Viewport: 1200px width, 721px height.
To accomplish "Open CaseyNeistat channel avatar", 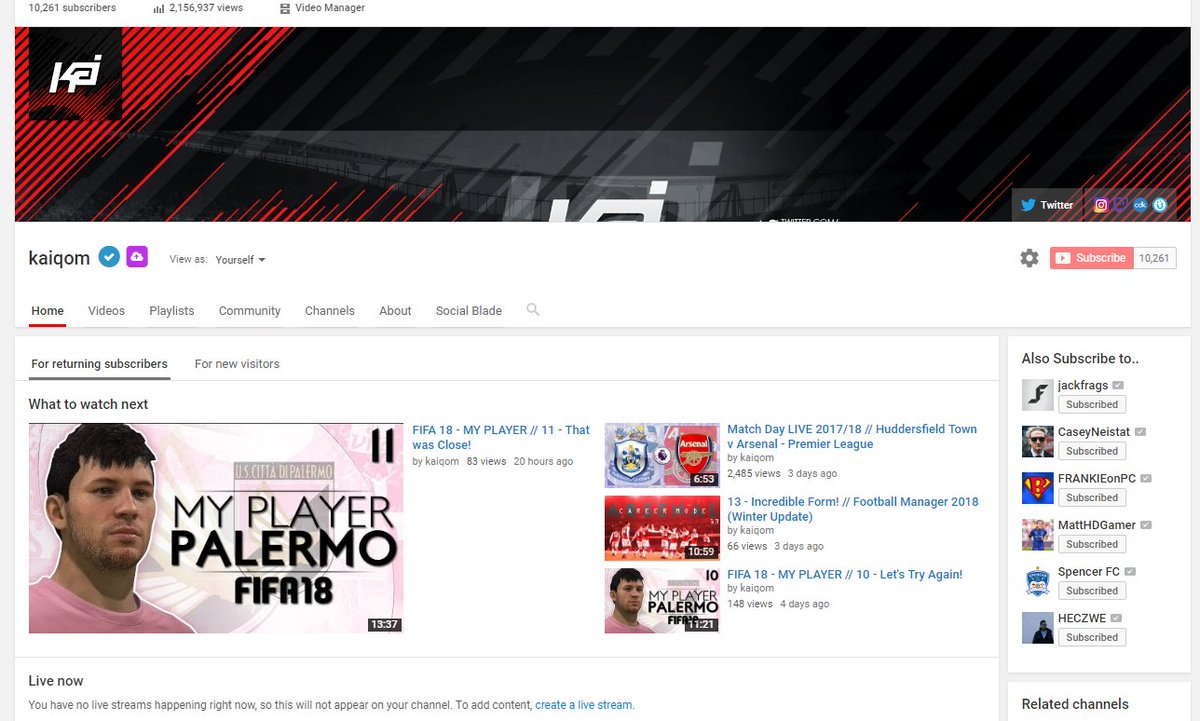I will click(1038, 441).
